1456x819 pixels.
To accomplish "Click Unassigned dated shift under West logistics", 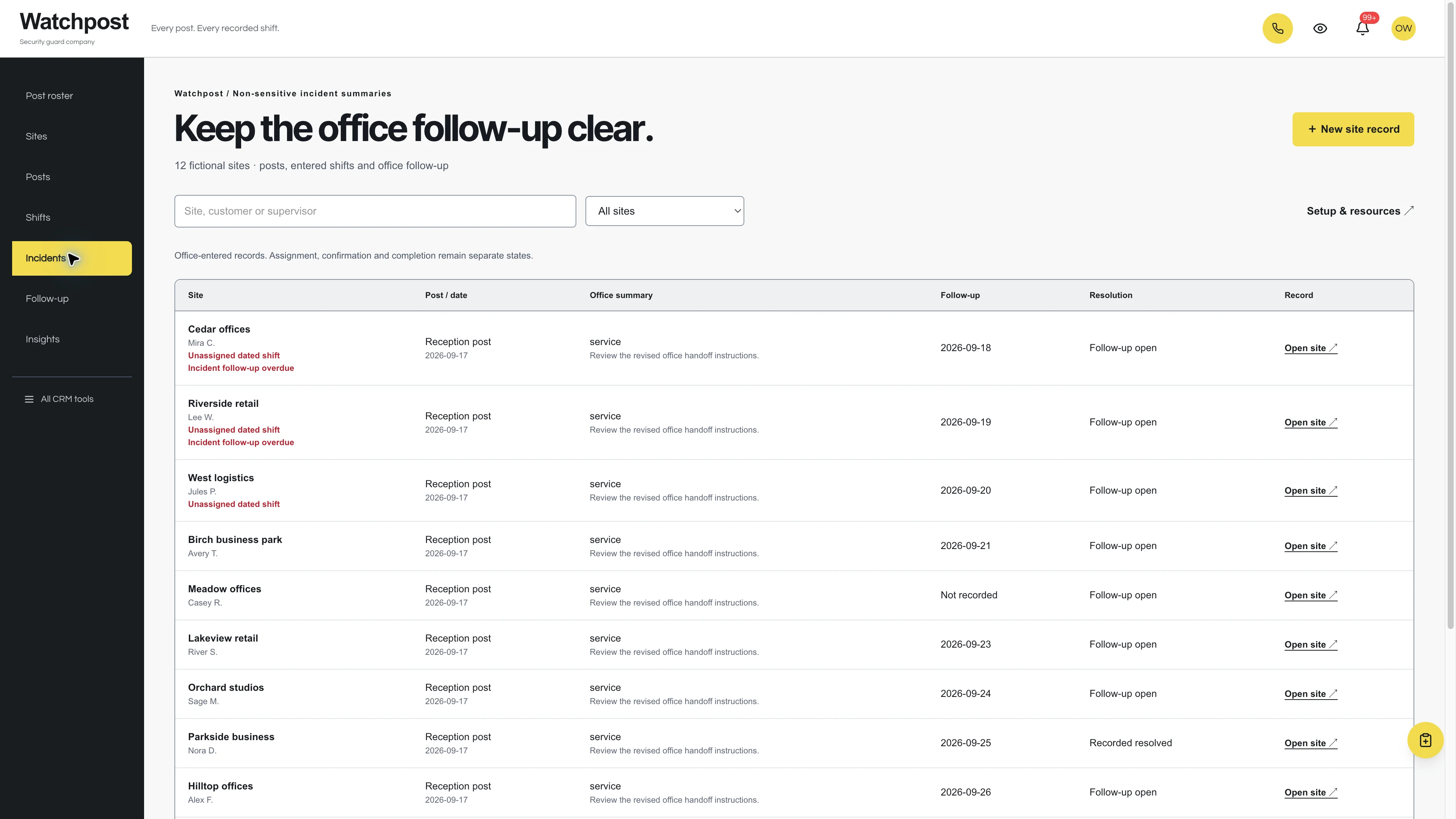I will coord(234,504).
